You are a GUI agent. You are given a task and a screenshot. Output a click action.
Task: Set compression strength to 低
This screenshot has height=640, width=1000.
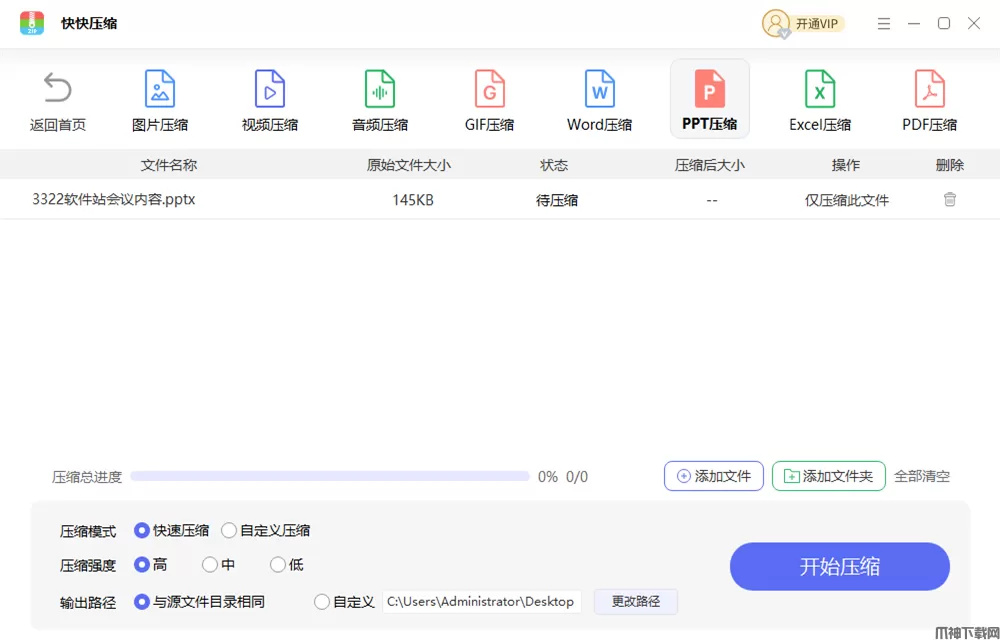278,565
